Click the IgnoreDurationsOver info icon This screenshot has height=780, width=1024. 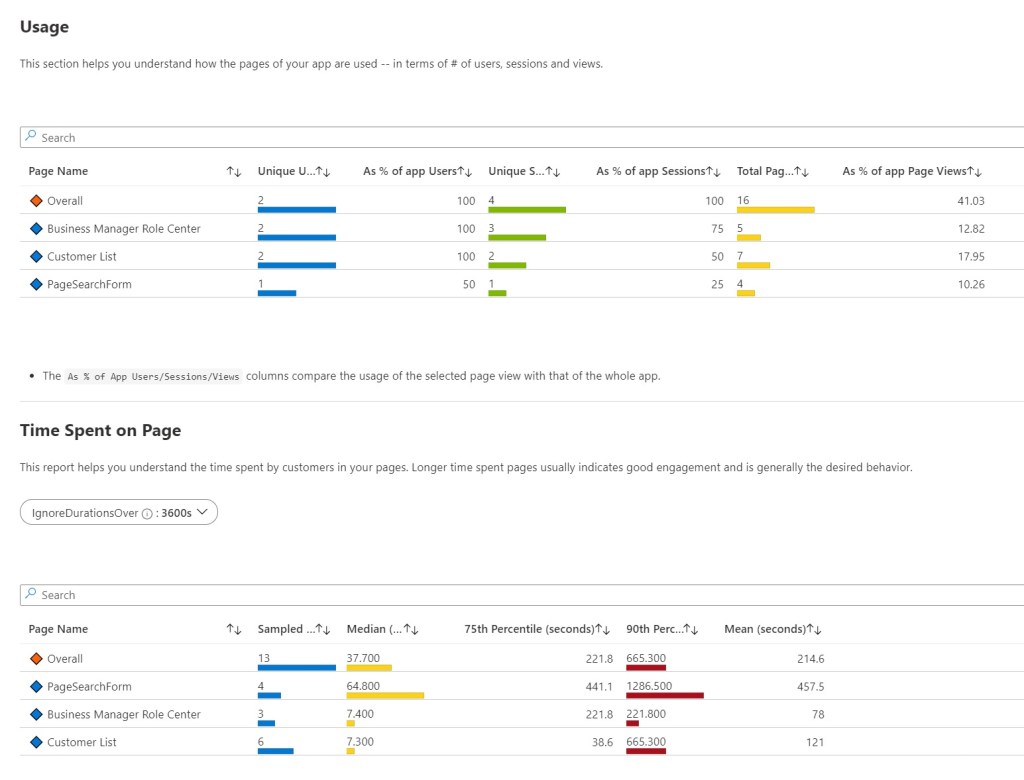(147, 513)
